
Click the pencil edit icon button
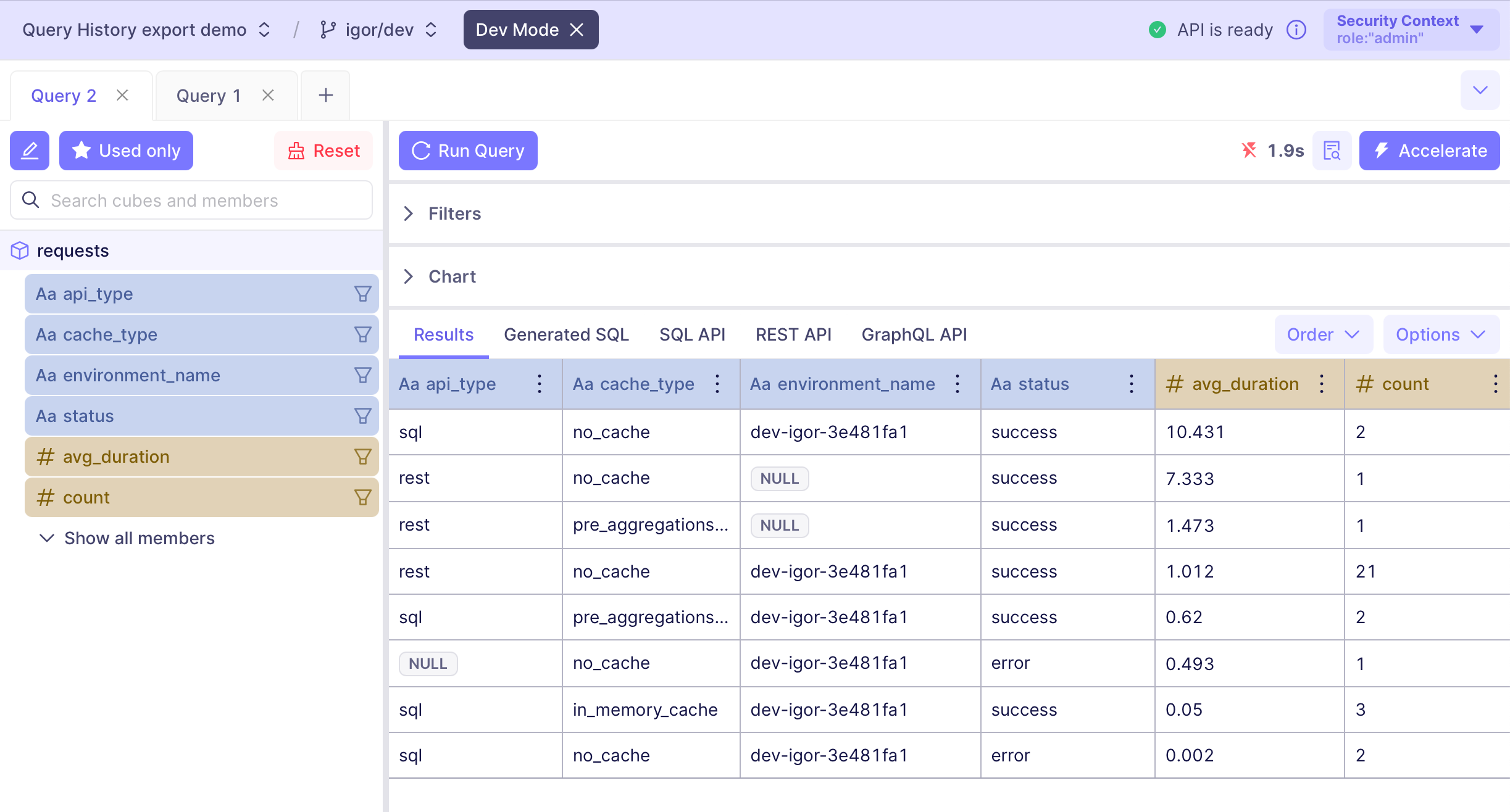[x=30, y=151]
